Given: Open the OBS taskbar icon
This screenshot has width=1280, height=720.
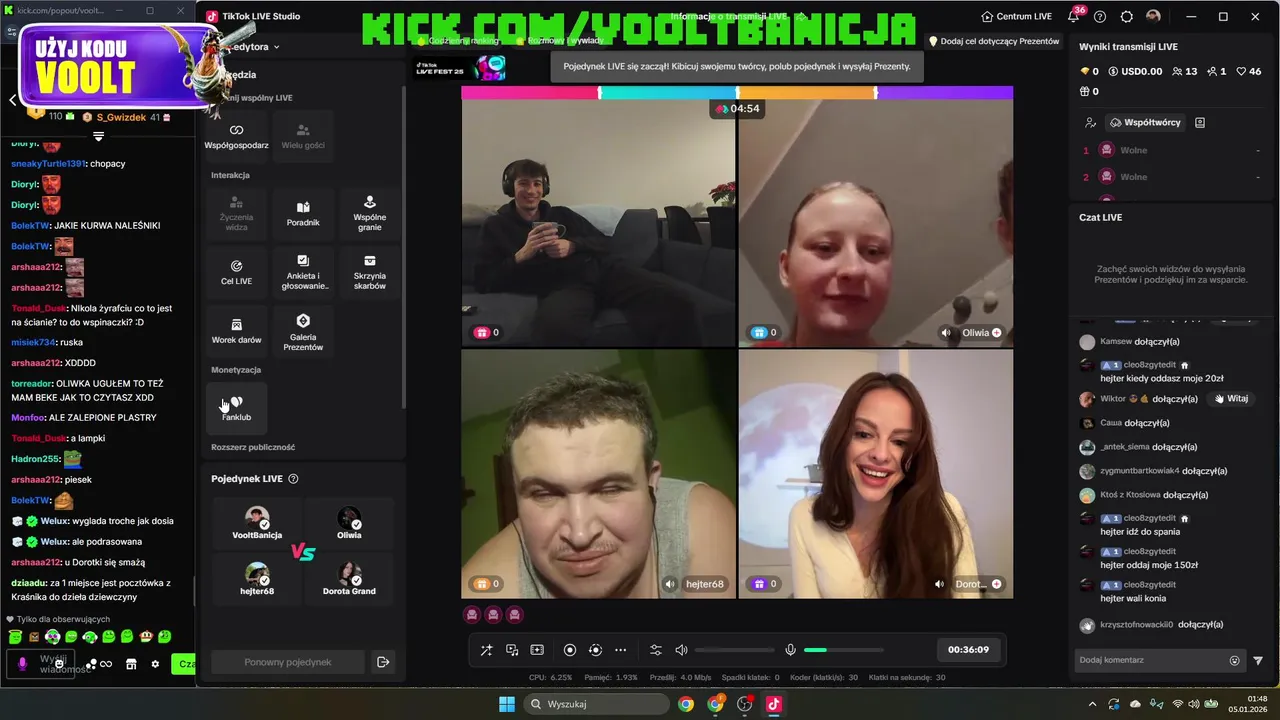Looking at the screenshot, I should (x=744, y=704).
